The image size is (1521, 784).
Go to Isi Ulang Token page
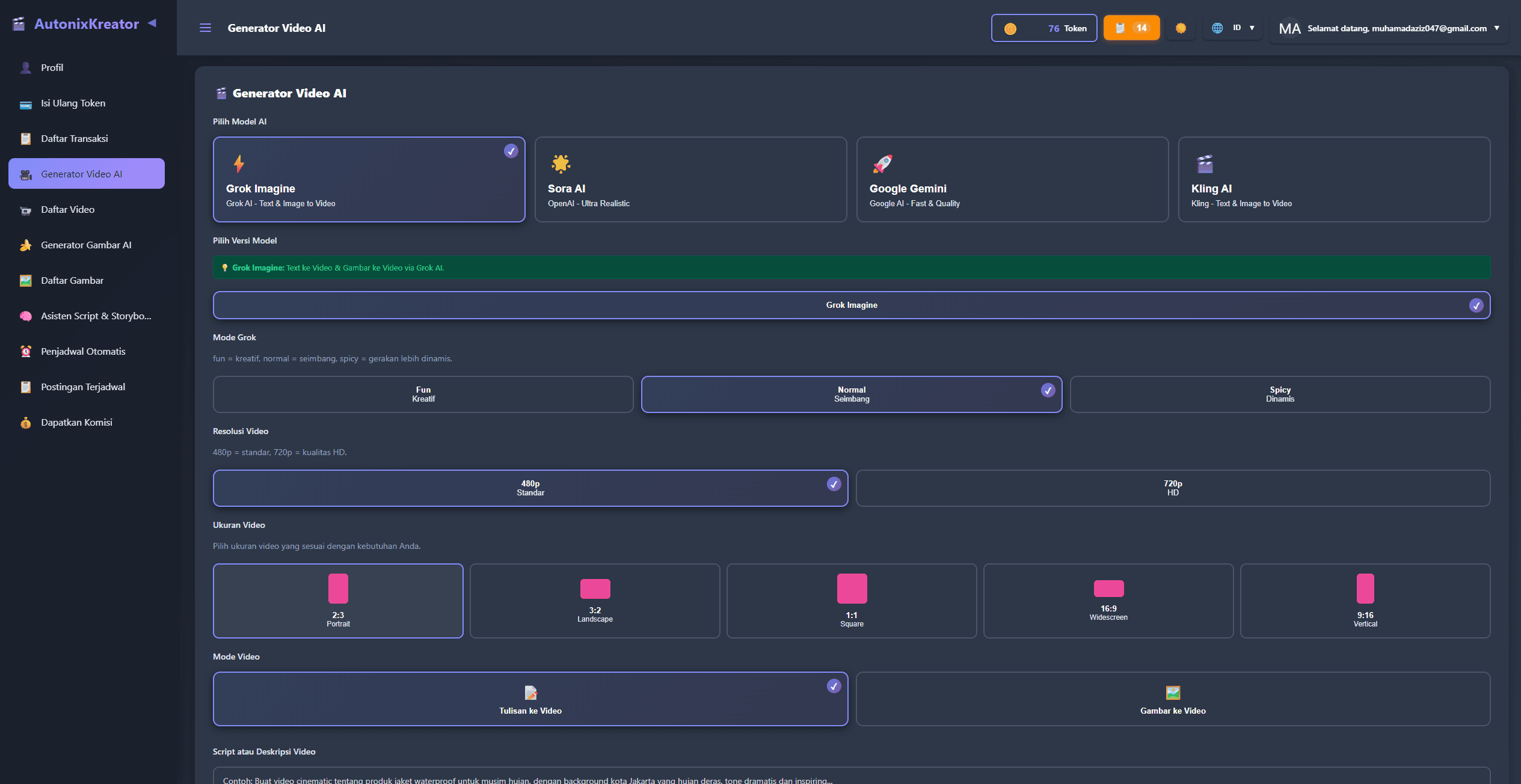pyautogui.click(x=87, y=103)
